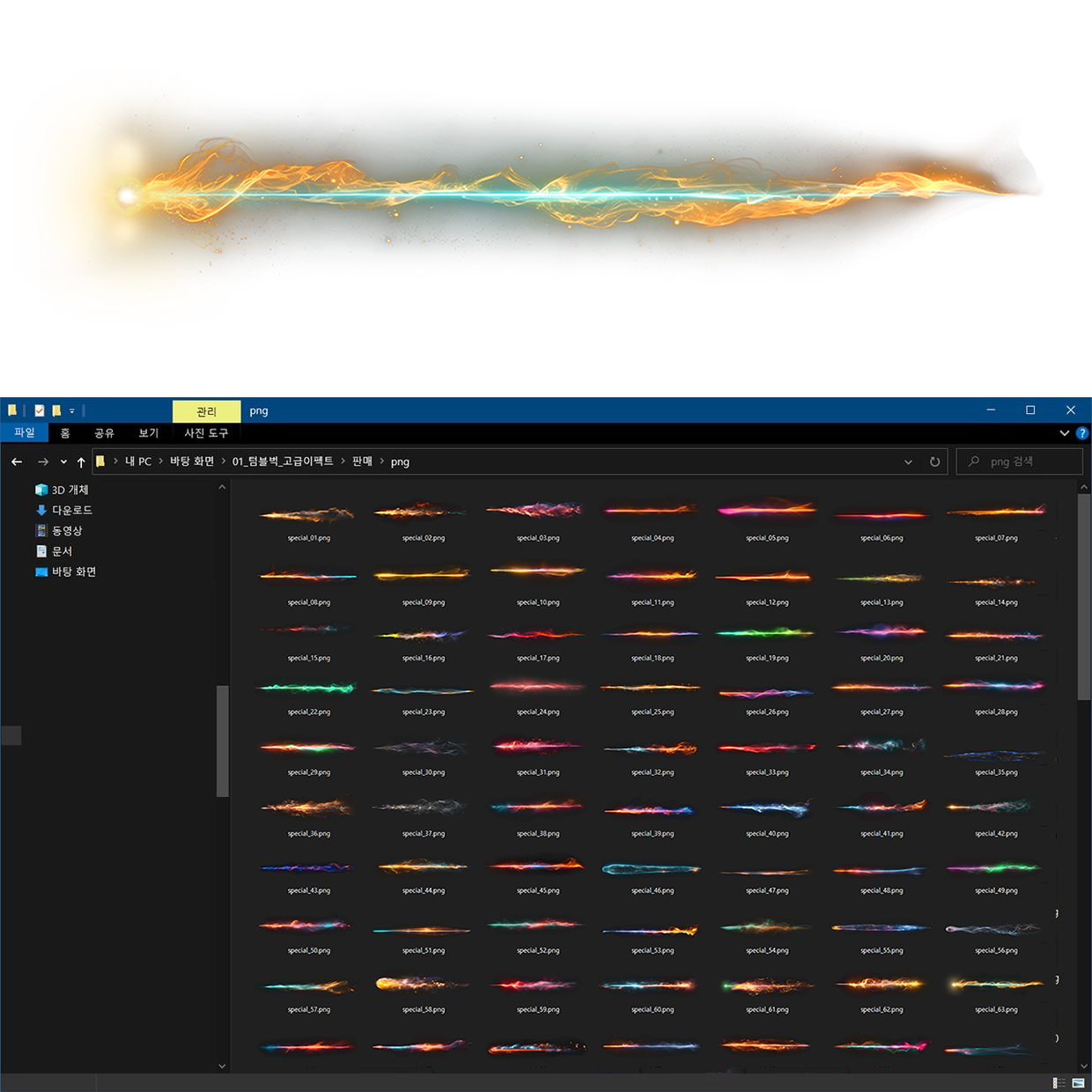The height and width of the screenshot is (1092, 1092).
Task: Switch to details view in status bar
Action: click(1059, 1083)
